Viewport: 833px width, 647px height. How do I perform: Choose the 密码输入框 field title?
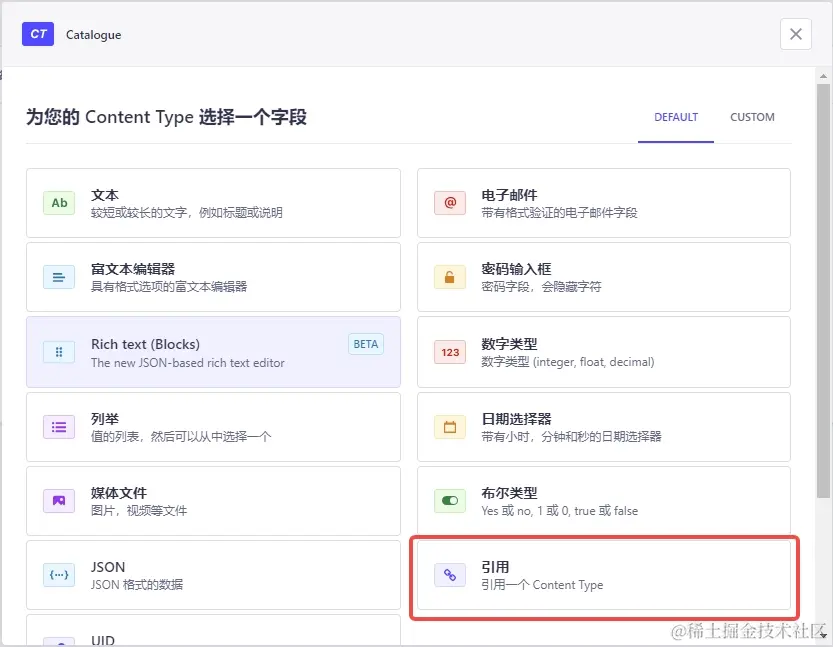pos(516,269)
